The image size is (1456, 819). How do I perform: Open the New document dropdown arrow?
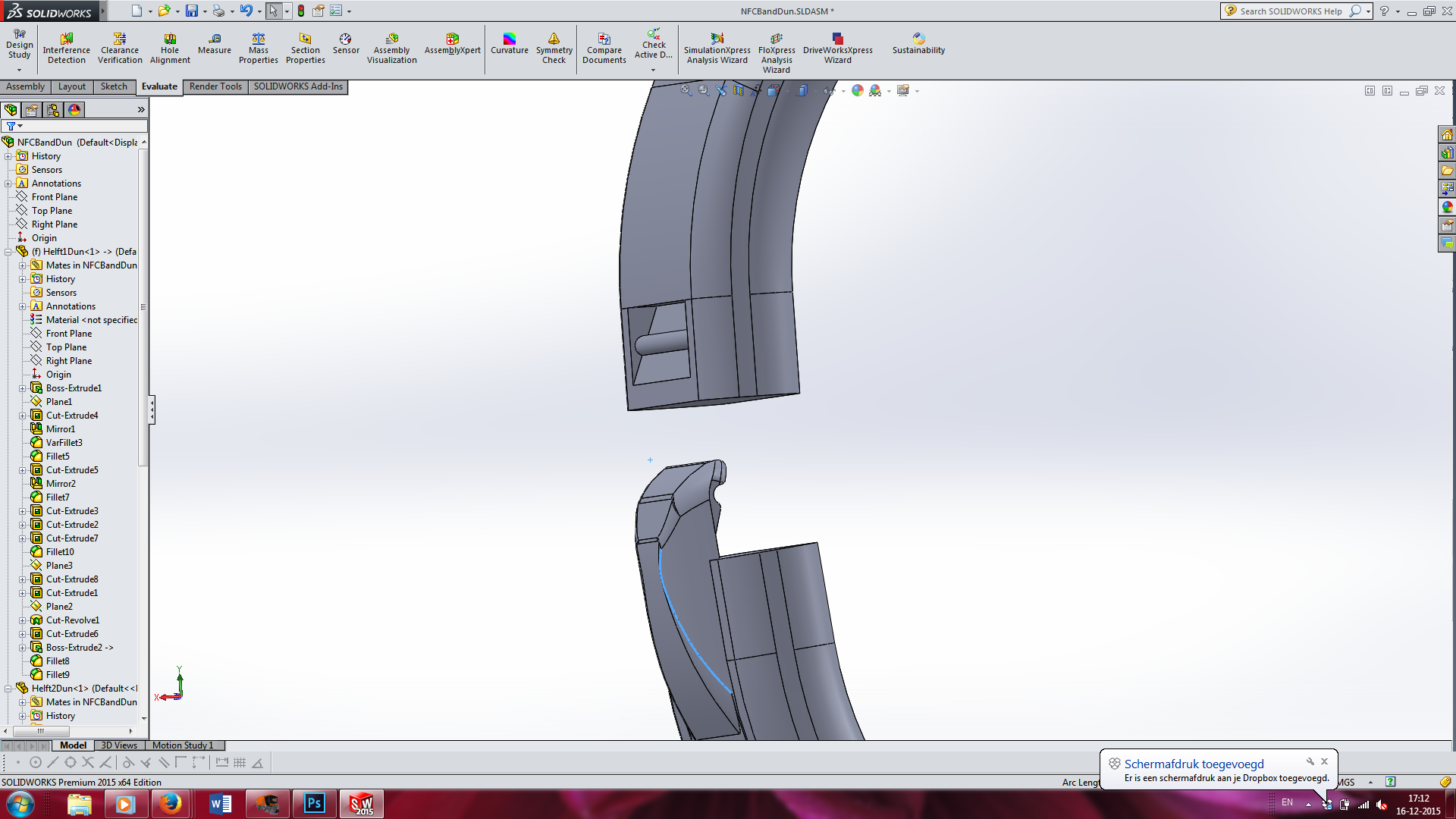(x=150, y=11)
